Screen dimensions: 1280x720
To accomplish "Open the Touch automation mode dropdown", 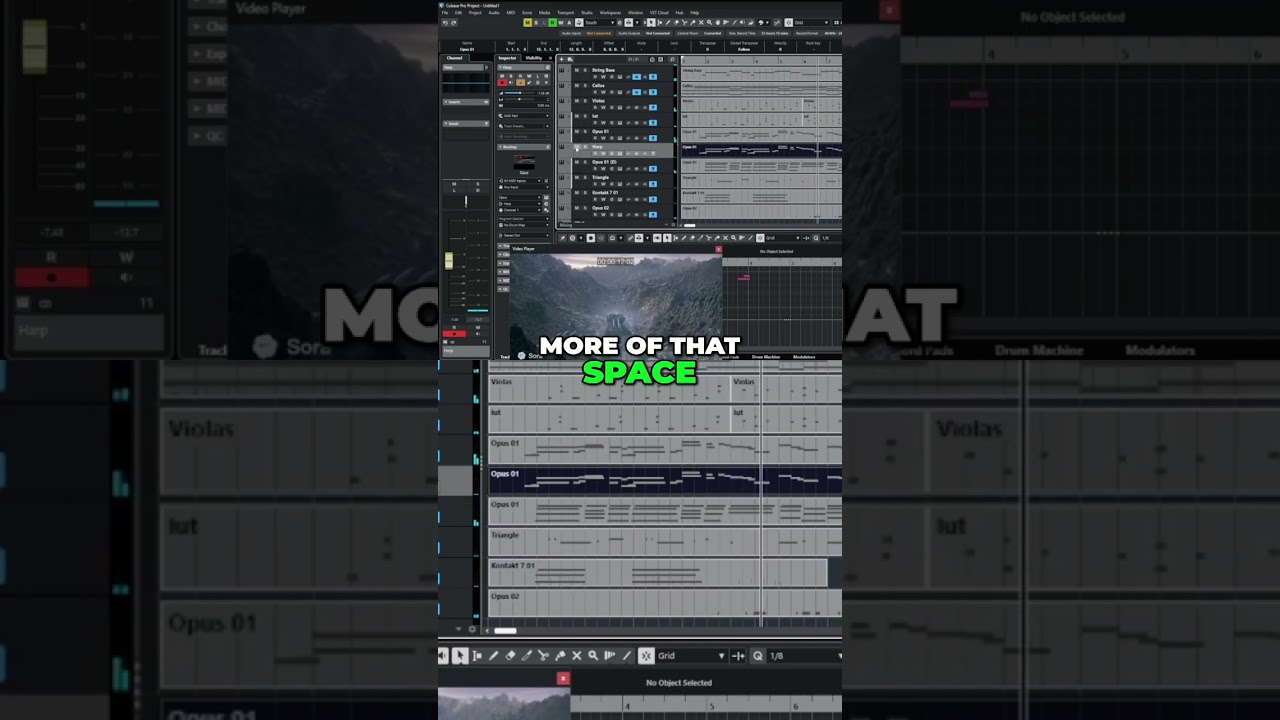I will 599,22.
